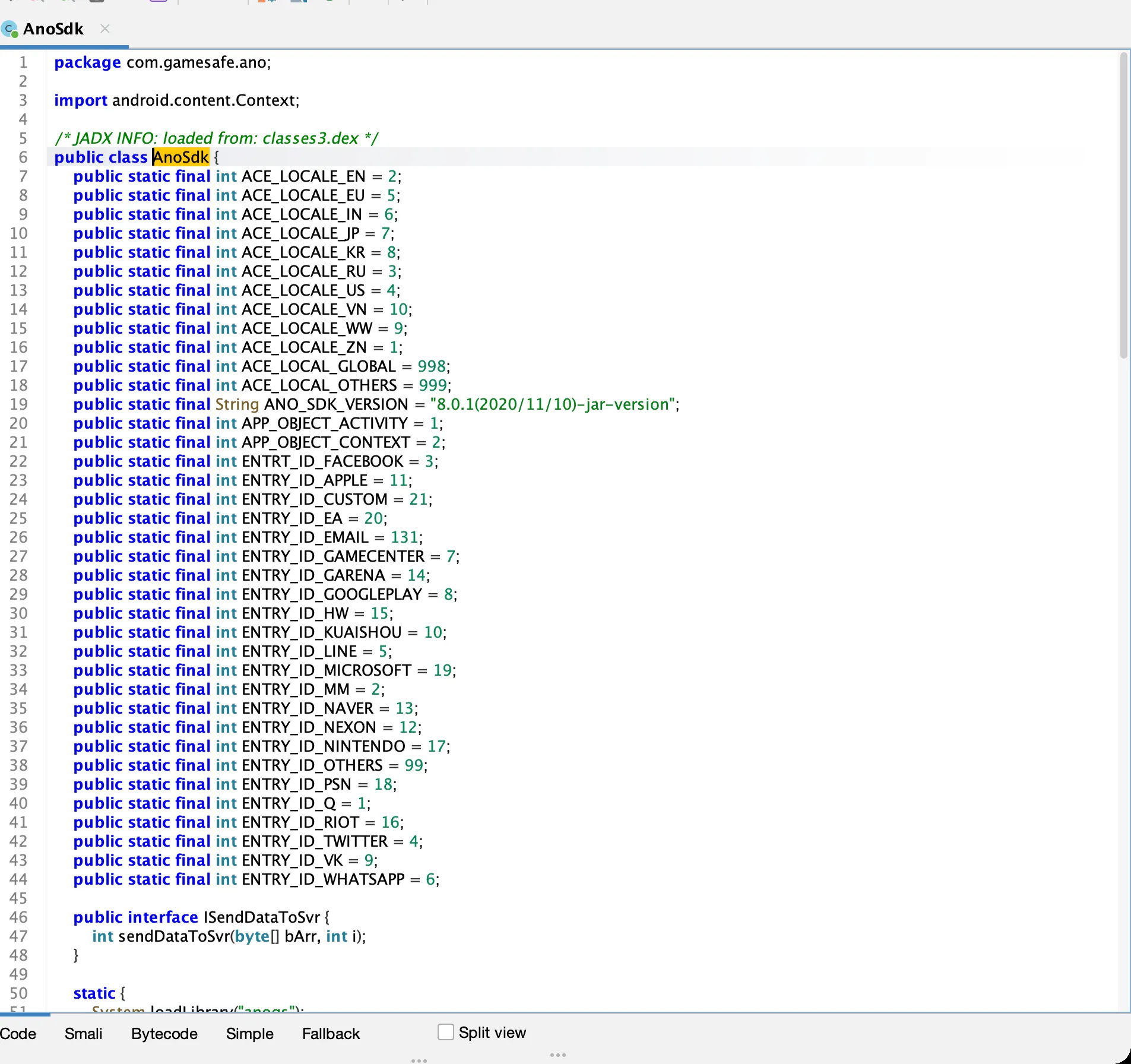Click the ENTRY_ID_APPLE field name
Screen dimensions: 1131x1064
tap(305, 480)
